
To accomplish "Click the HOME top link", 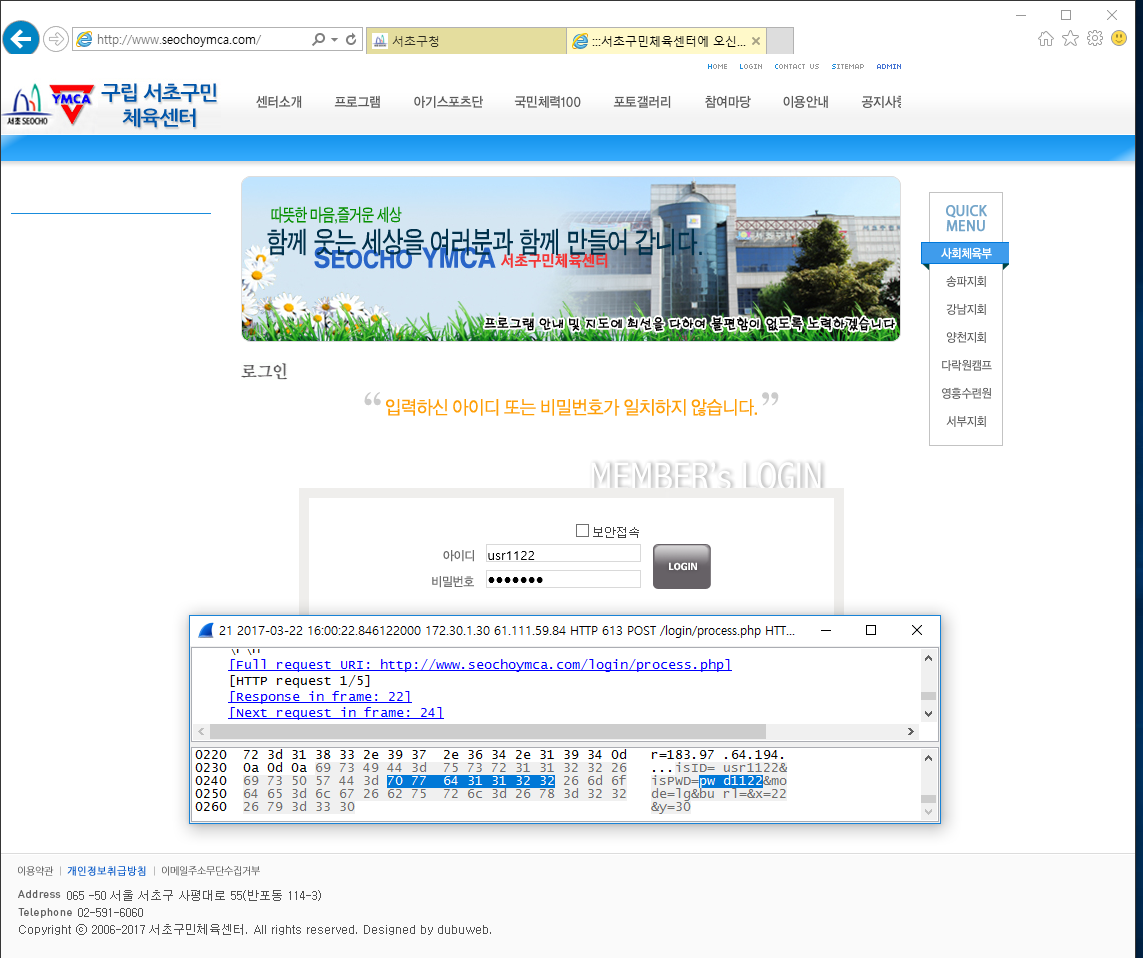I will [x=717, y=66].
